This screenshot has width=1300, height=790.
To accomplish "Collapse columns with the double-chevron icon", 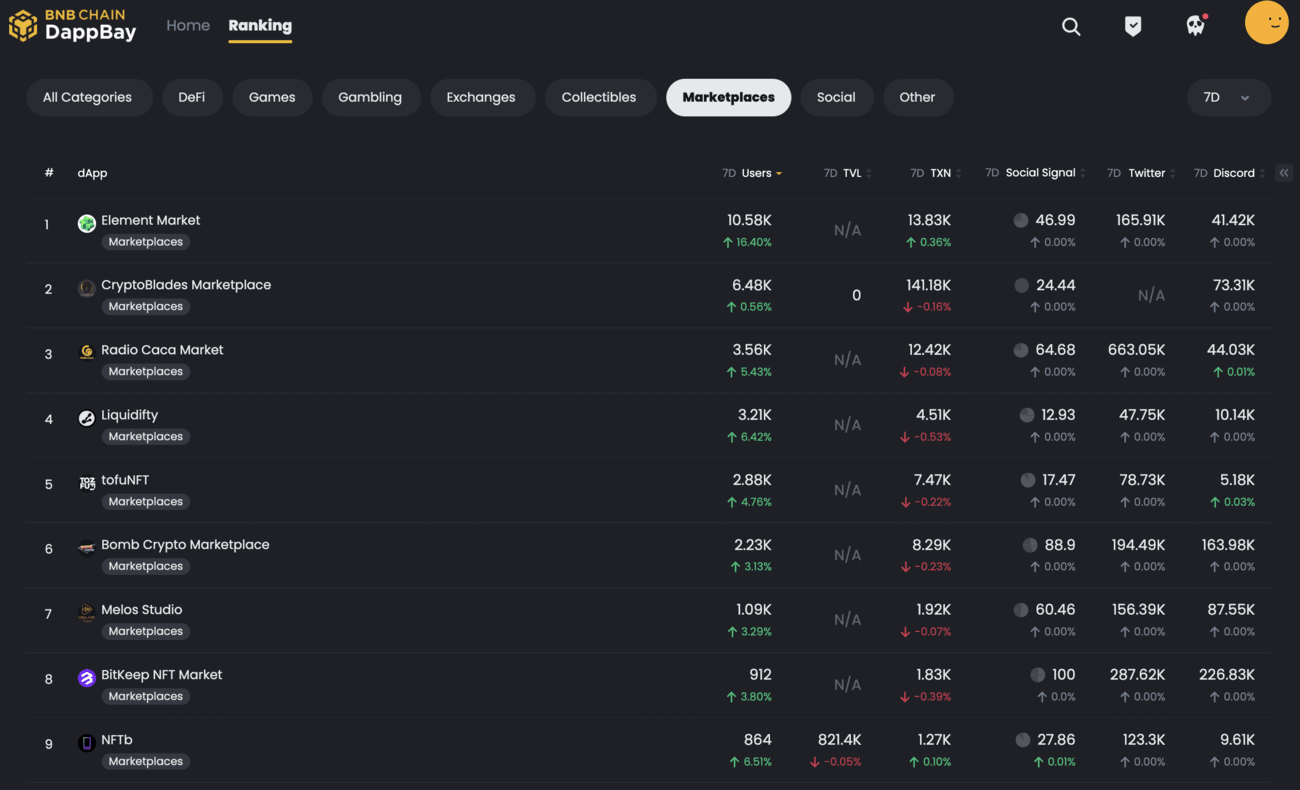I will pos(1284,173).
